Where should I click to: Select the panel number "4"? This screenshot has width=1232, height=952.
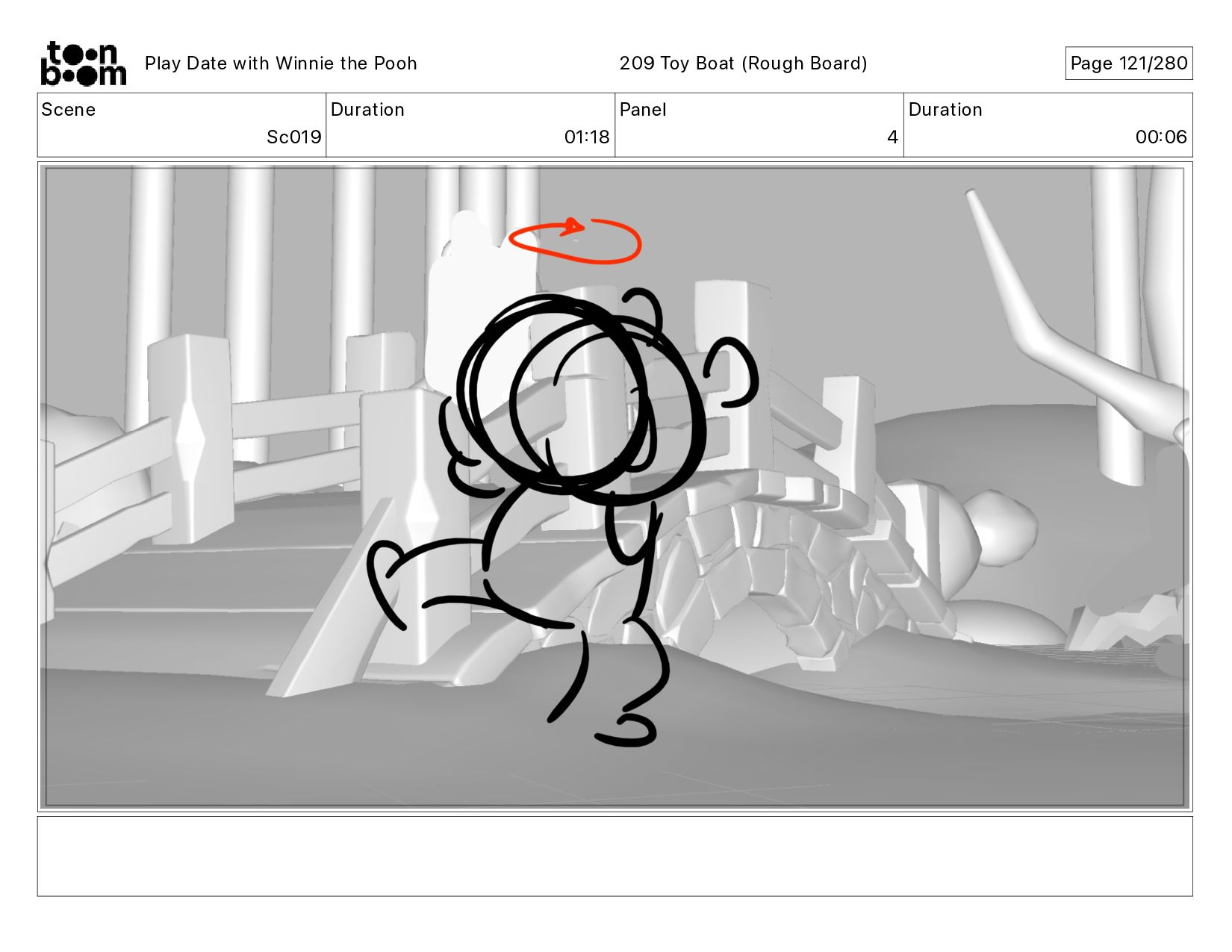tap(892, 137)
